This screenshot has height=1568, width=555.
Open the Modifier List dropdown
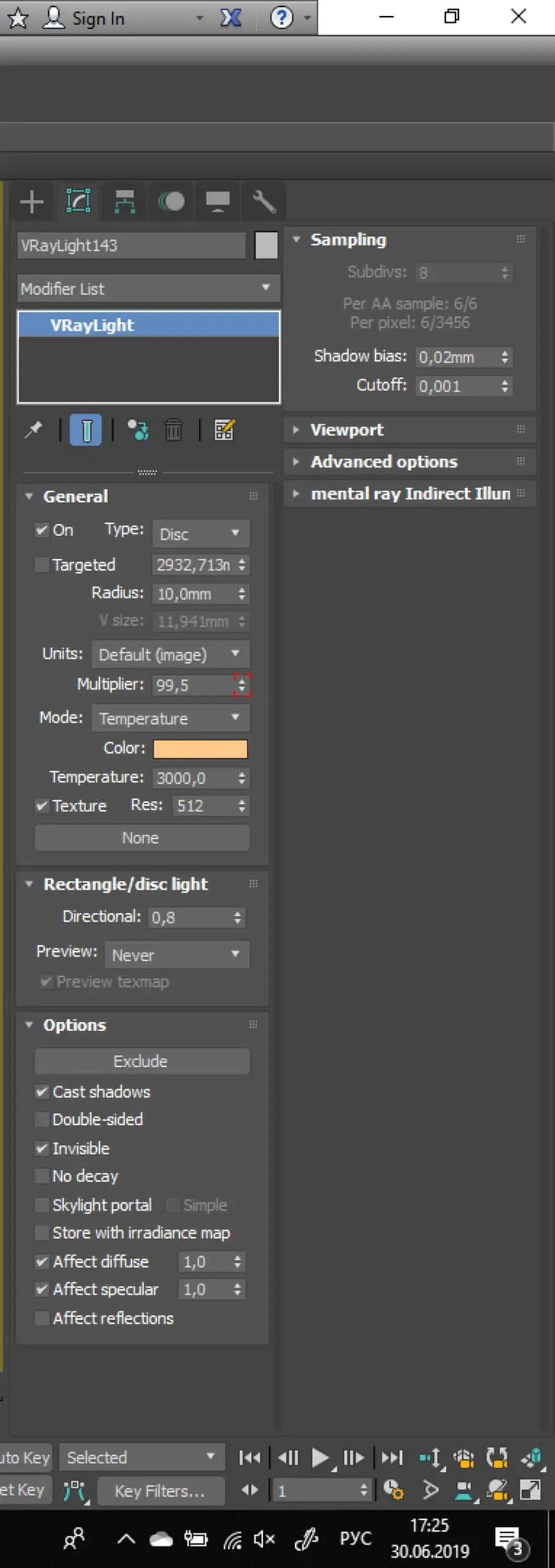[148, 289]
